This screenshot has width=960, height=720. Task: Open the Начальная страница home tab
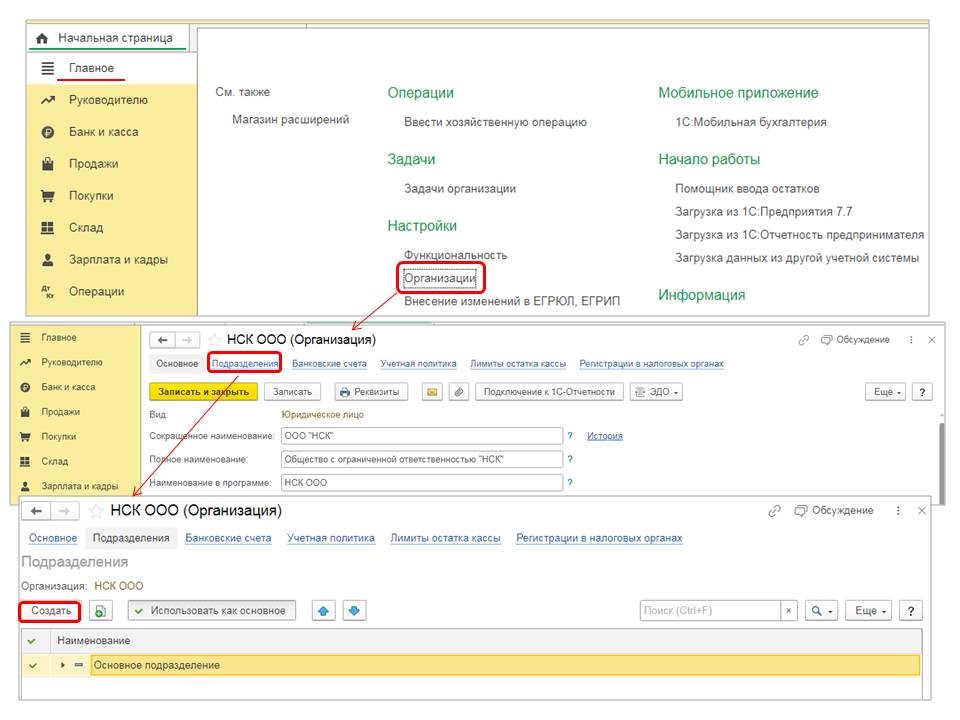tap(107, 38)
